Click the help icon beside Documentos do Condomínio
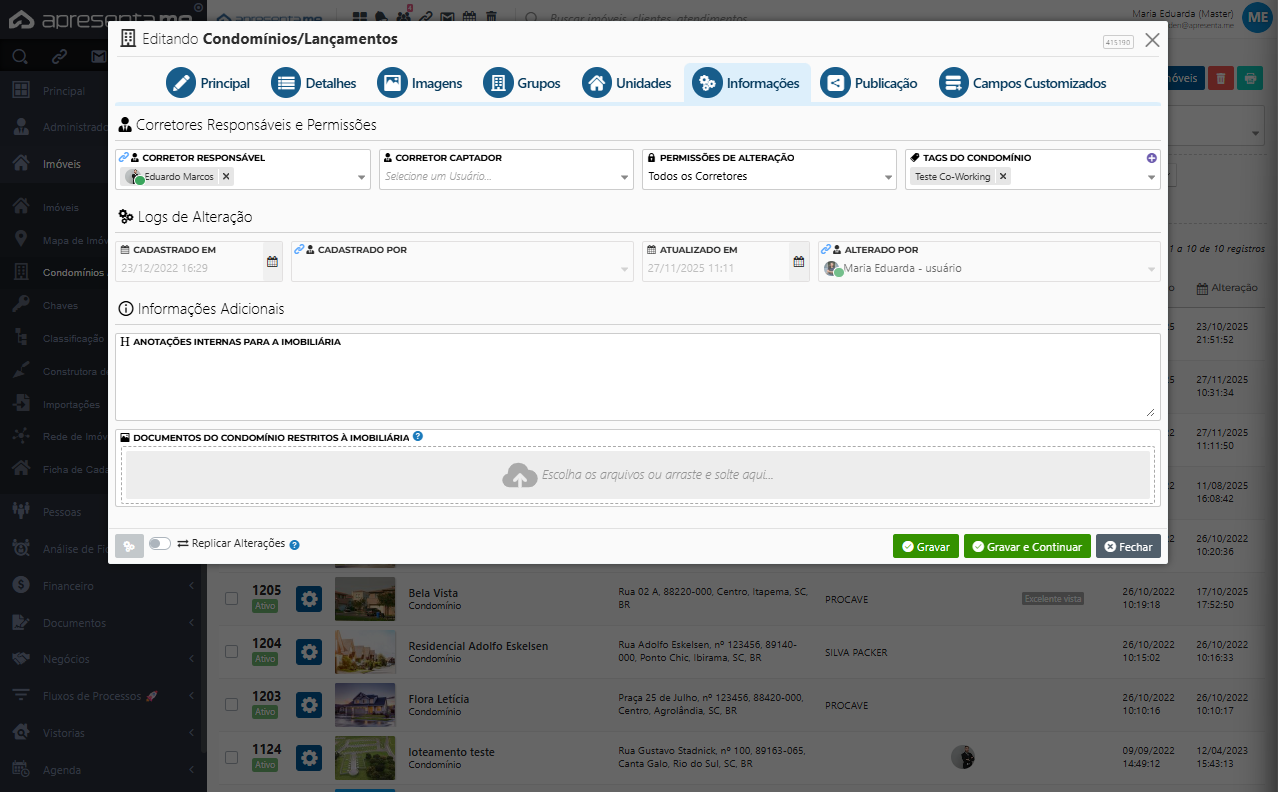 coord(418,437)
